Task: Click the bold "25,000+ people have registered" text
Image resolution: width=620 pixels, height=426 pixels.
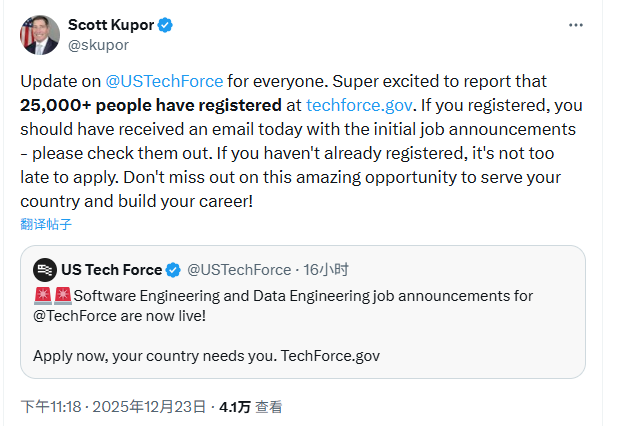Action: pyautogui.click(x=150, y=104)
